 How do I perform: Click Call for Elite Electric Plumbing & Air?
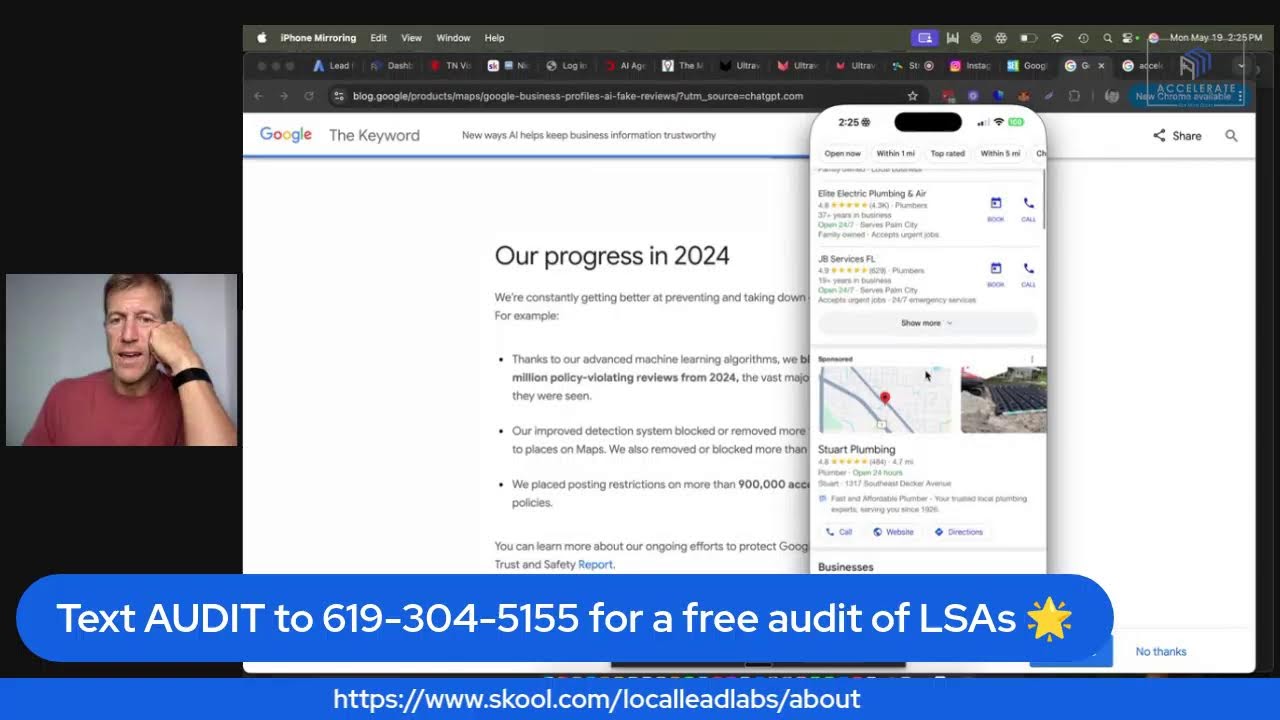(1028, 209)
